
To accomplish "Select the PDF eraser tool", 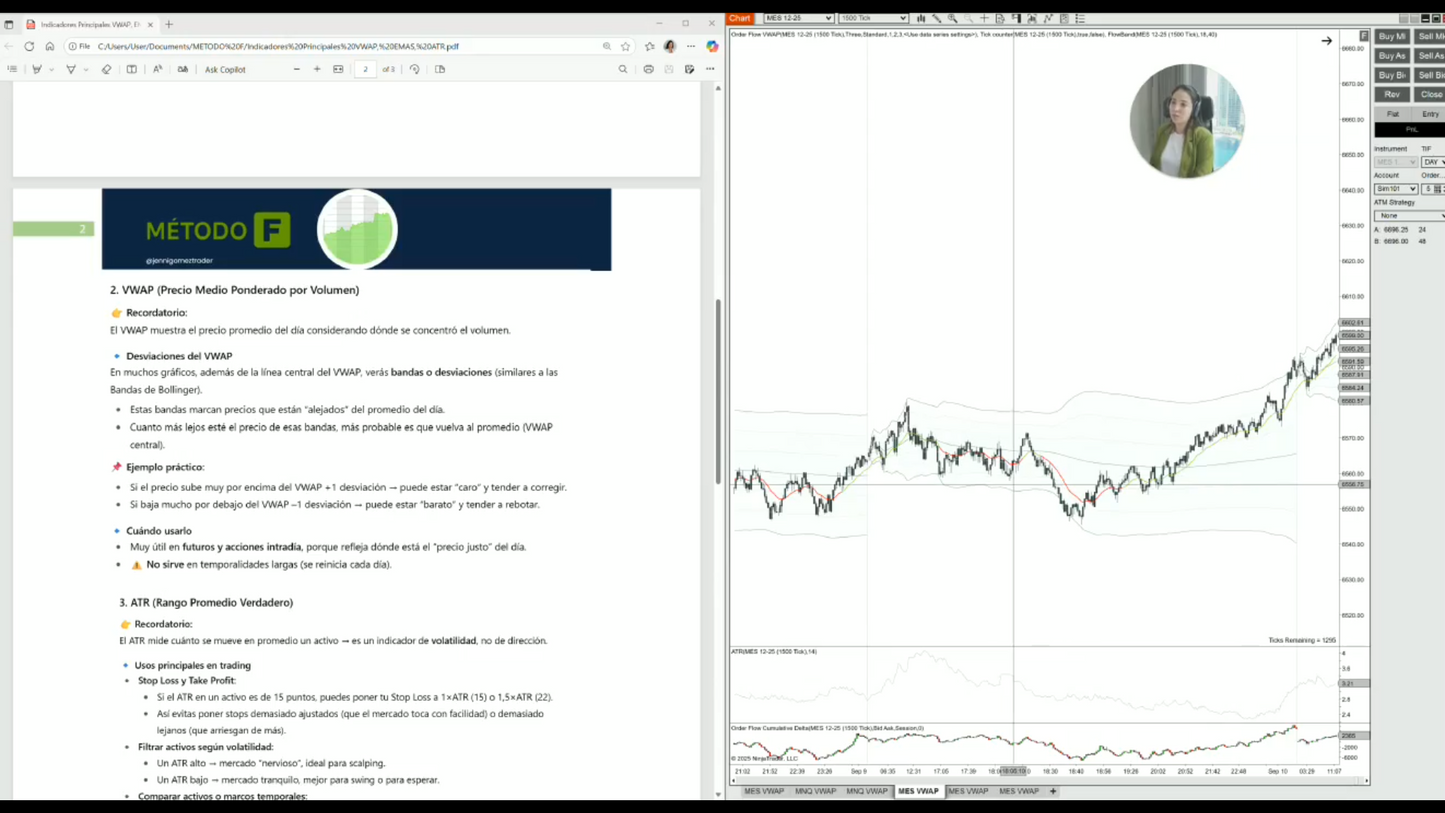I will click(106, 69).
